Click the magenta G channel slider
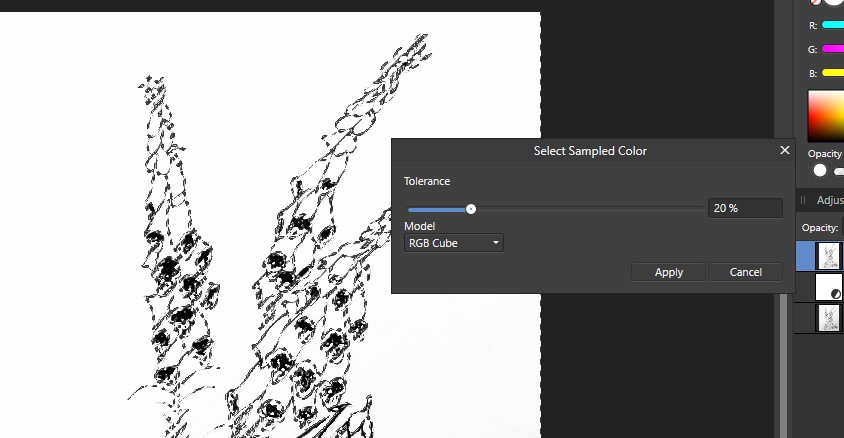The width and height of the screenshot is (844, 438). click(833, 49)
